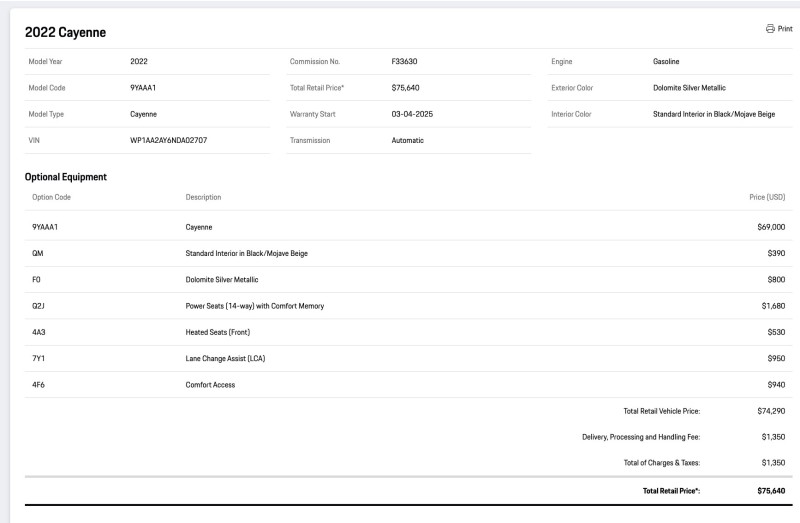The width and height of the screenshot is (800, 523).
Task: Select the 2022 Cayenne heading
Action: [x=65, y=32]
